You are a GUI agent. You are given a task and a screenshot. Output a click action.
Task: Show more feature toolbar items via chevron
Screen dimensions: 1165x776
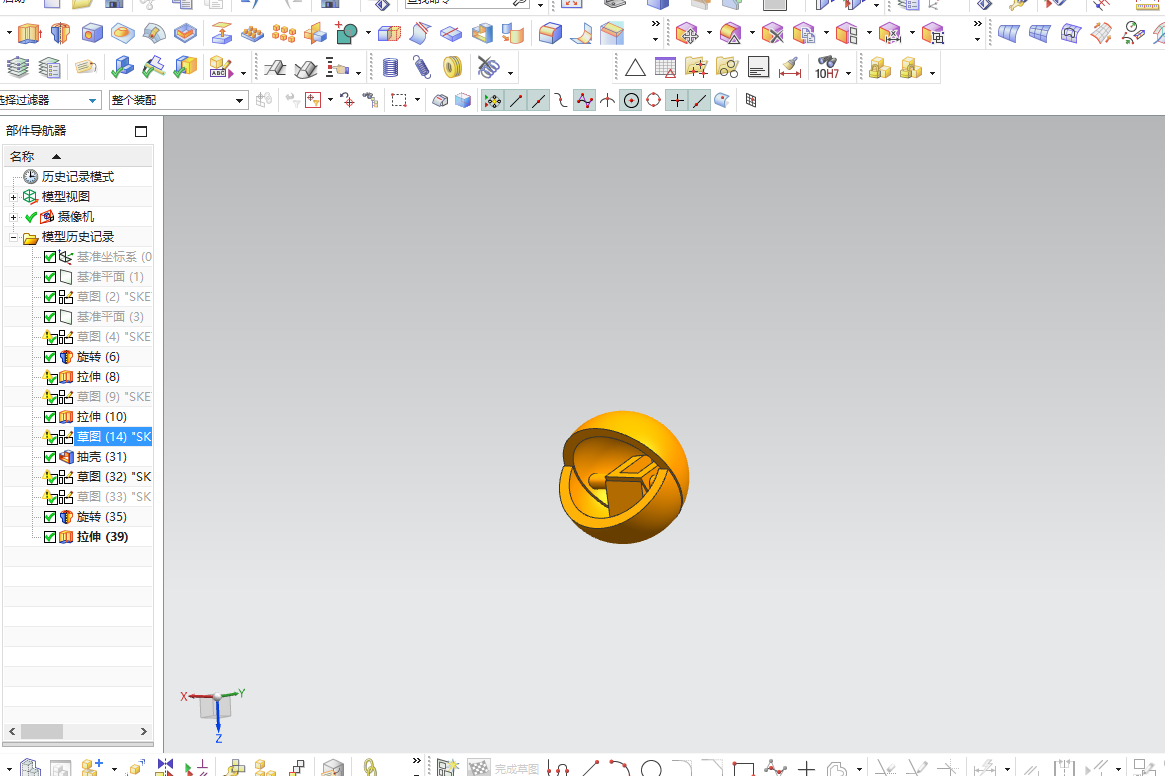coord(655,24)
